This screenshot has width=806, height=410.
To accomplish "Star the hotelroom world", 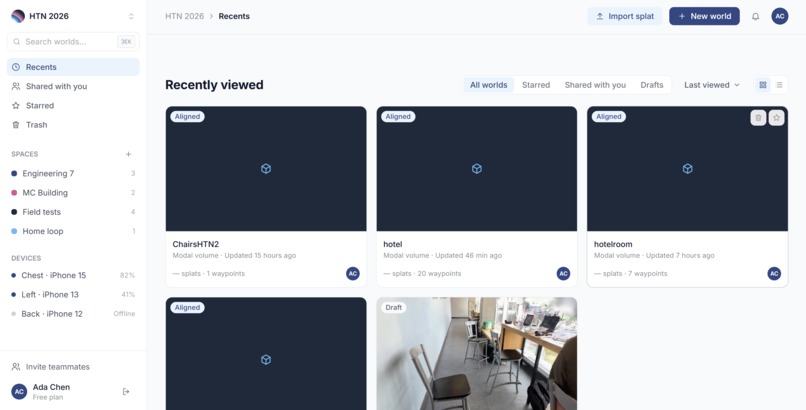I will (777, 118).
